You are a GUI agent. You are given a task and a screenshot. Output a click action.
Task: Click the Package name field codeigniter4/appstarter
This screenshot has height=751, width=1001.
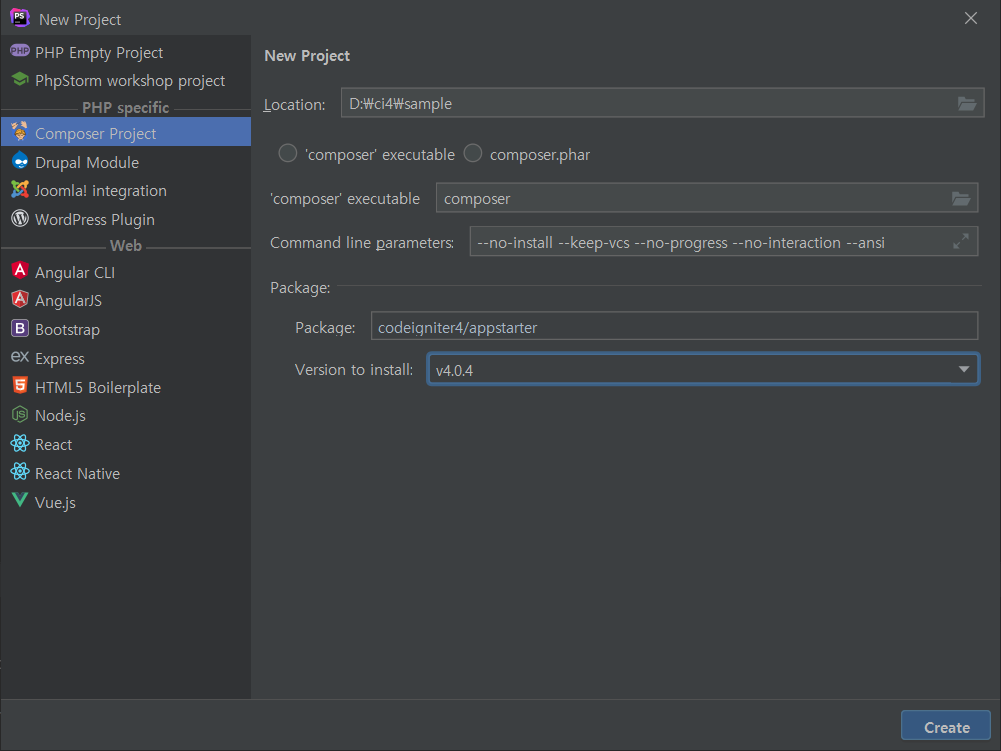674,327
